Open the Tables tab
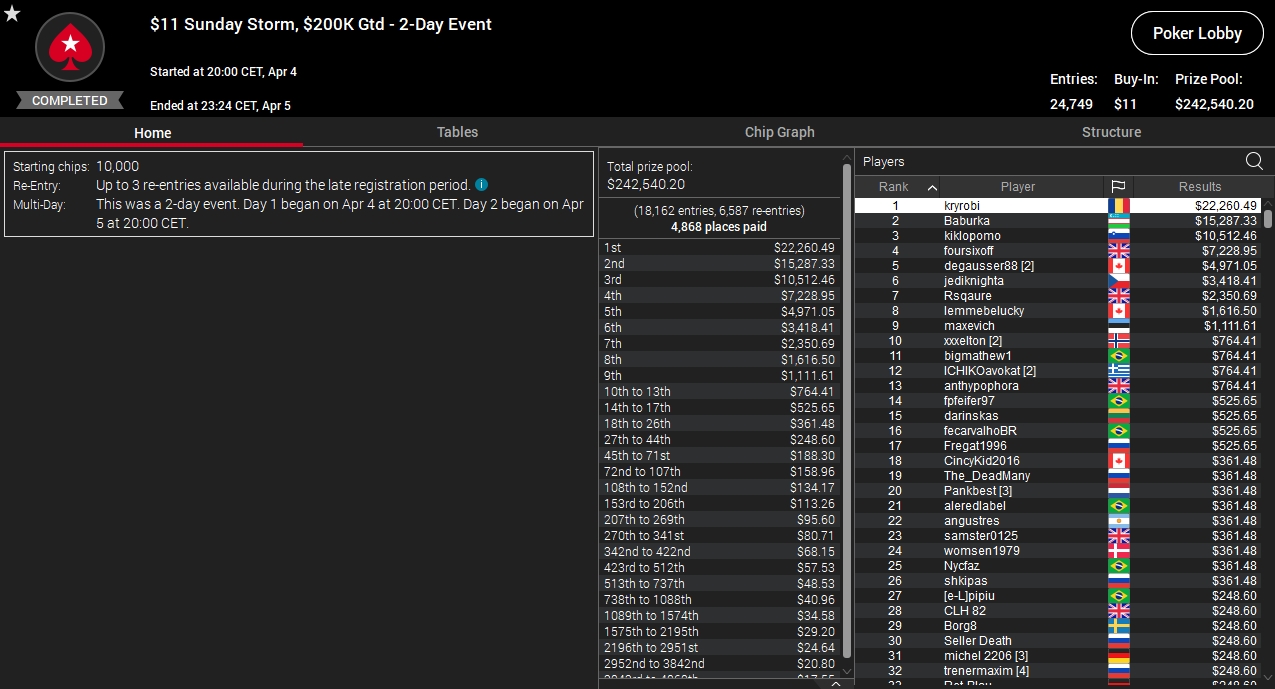 click(457, 132)
